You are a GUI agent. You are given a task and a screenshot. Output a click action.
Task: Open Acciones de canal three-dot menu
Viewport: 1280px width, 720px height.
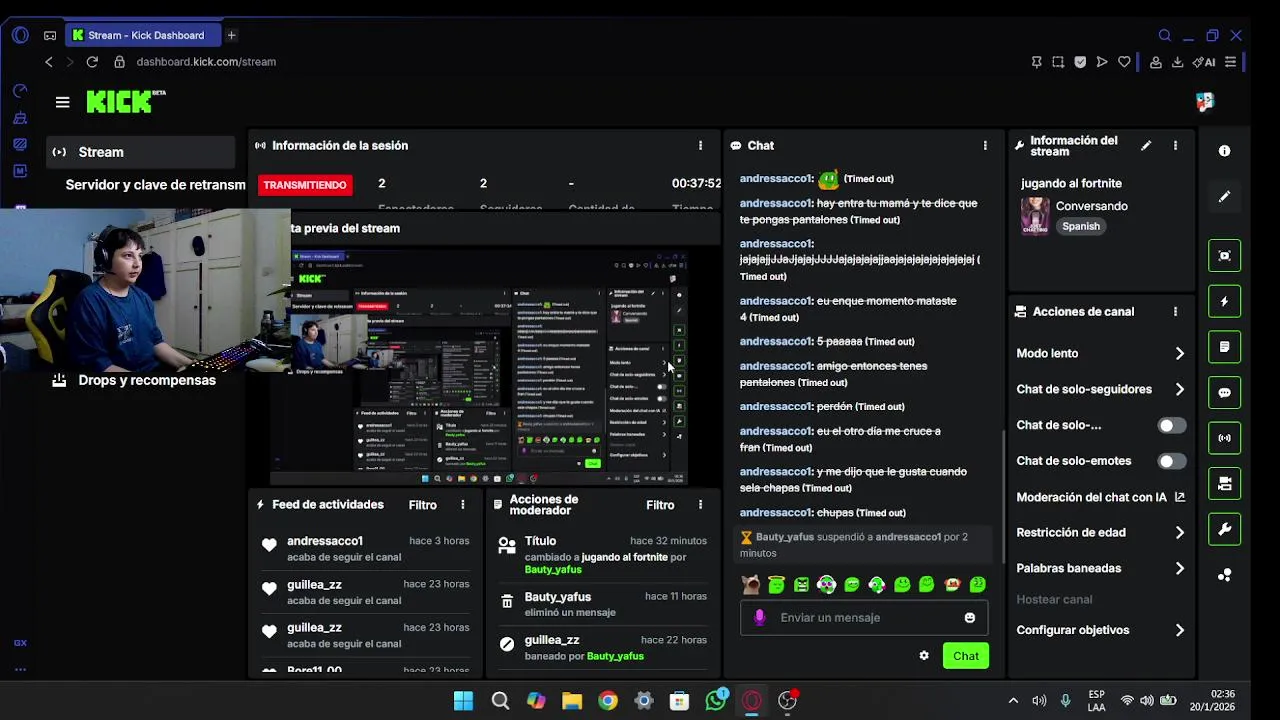1175,312
